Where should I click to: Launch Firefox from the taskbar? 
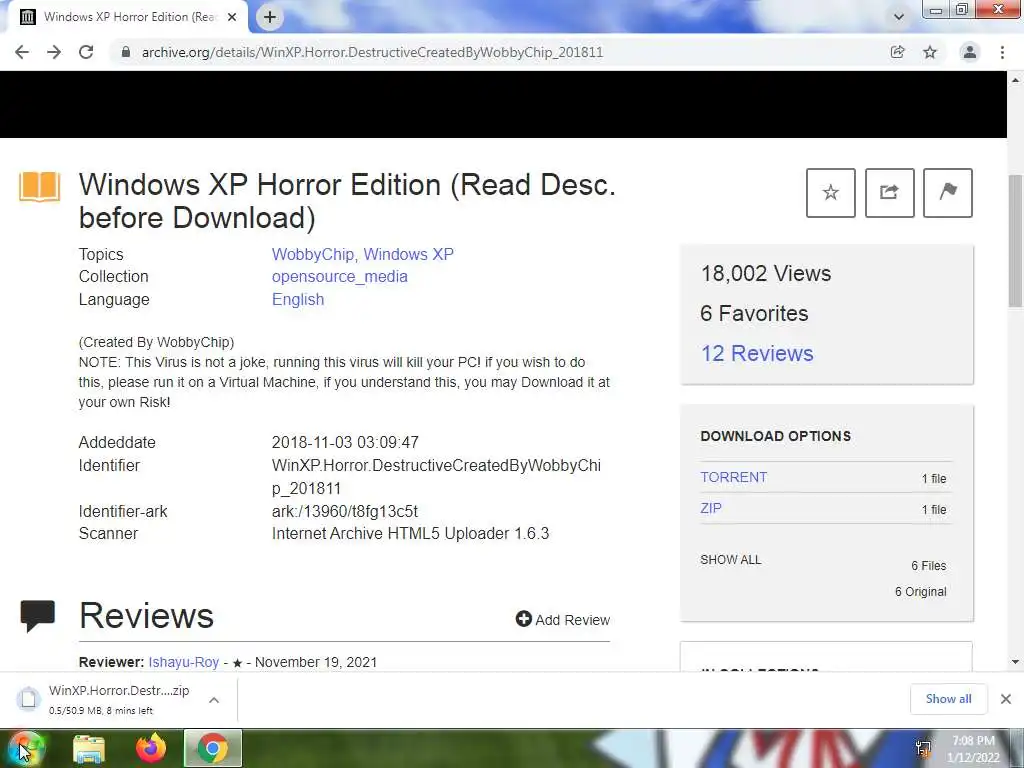151,748
